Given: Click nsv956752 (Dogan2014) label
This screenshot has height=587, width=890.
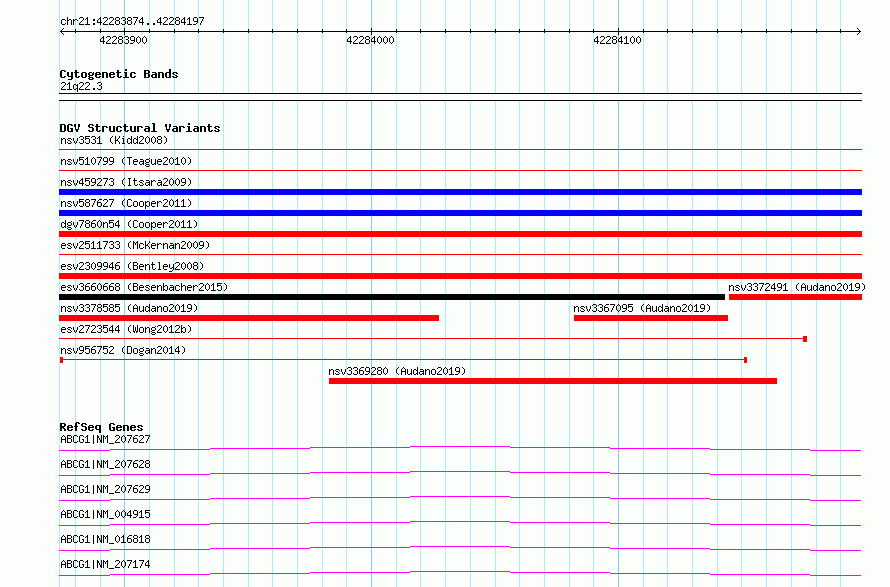Looking at the screenshot, I should pos(123,350).
